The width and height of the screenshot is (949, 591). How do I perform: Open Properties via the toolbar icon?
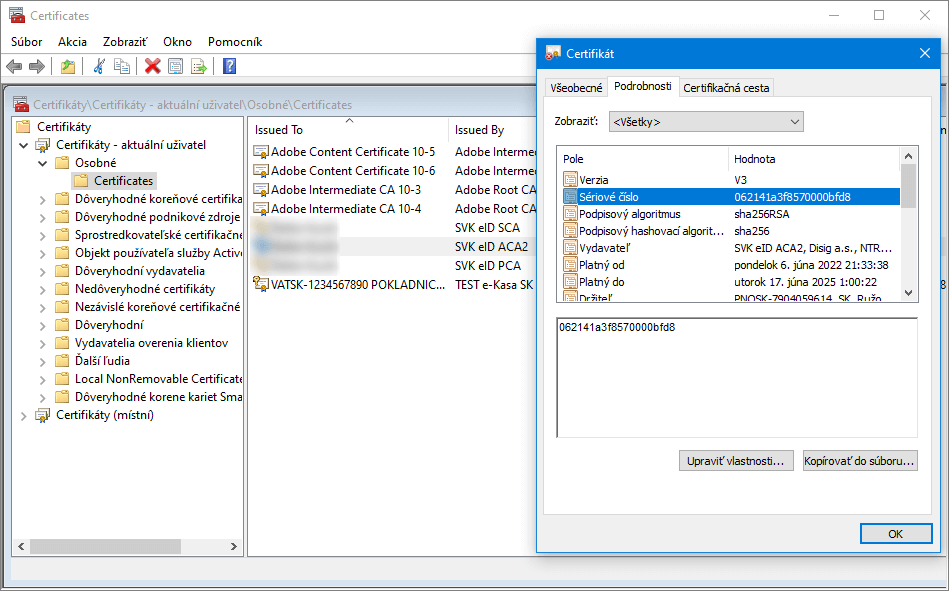pyautogui.click(x=175, y=66)
